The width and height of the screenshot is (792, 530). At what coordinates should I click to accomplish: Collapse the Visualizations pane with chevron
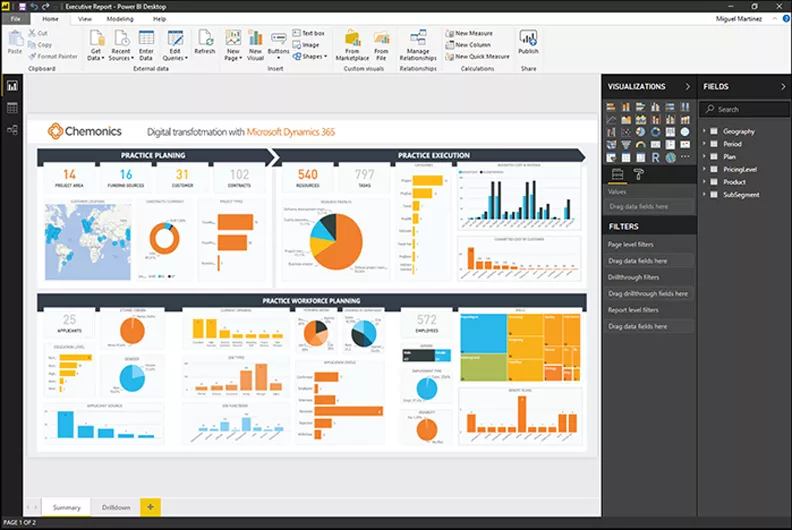[x=687, y=87]
